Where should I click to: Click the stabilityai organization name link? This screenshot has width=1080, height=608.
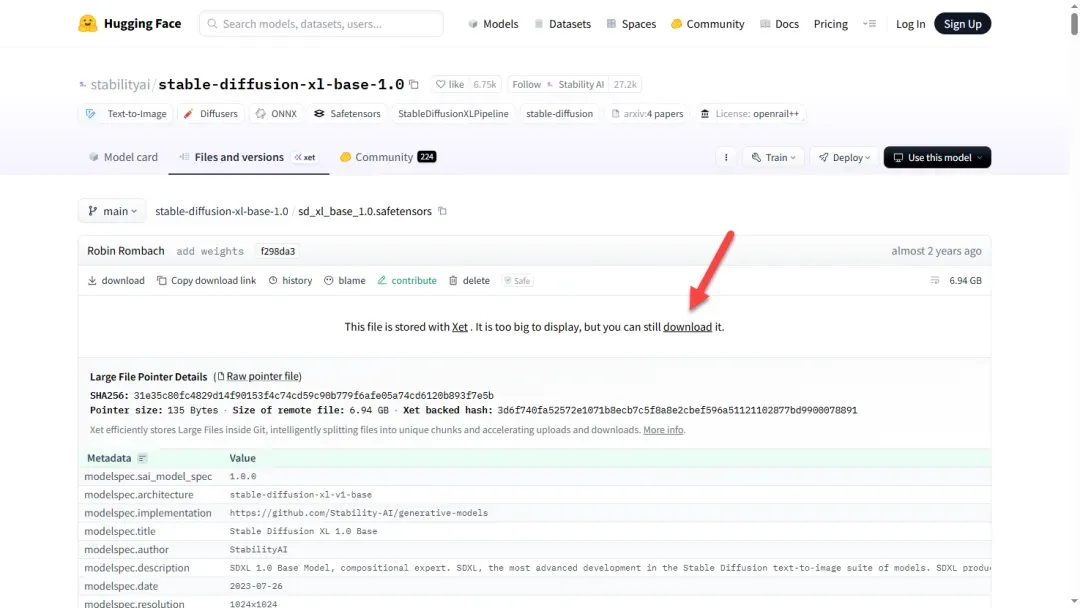coord(120,85)
